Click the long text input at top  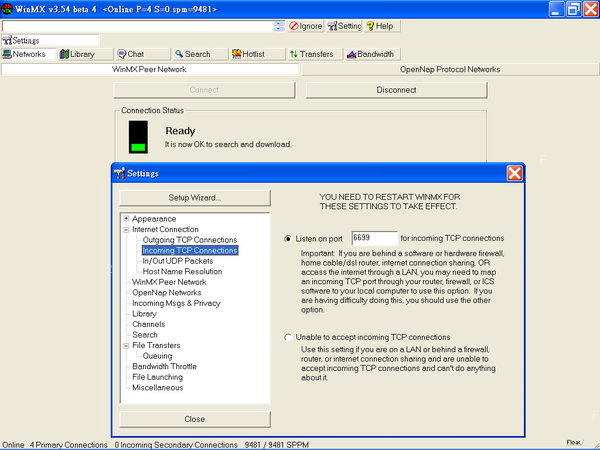coord(138,26)
